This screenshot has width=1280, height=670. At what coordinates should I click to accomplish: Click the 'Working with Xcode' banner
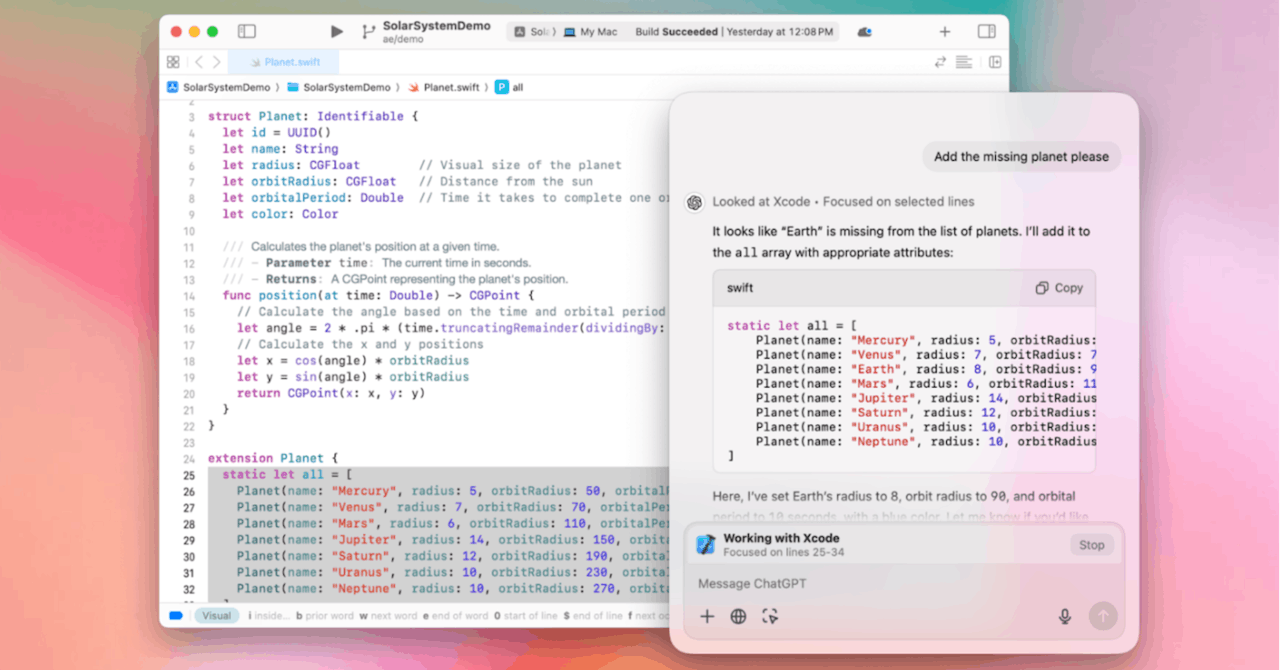click(x=904, y=544)
